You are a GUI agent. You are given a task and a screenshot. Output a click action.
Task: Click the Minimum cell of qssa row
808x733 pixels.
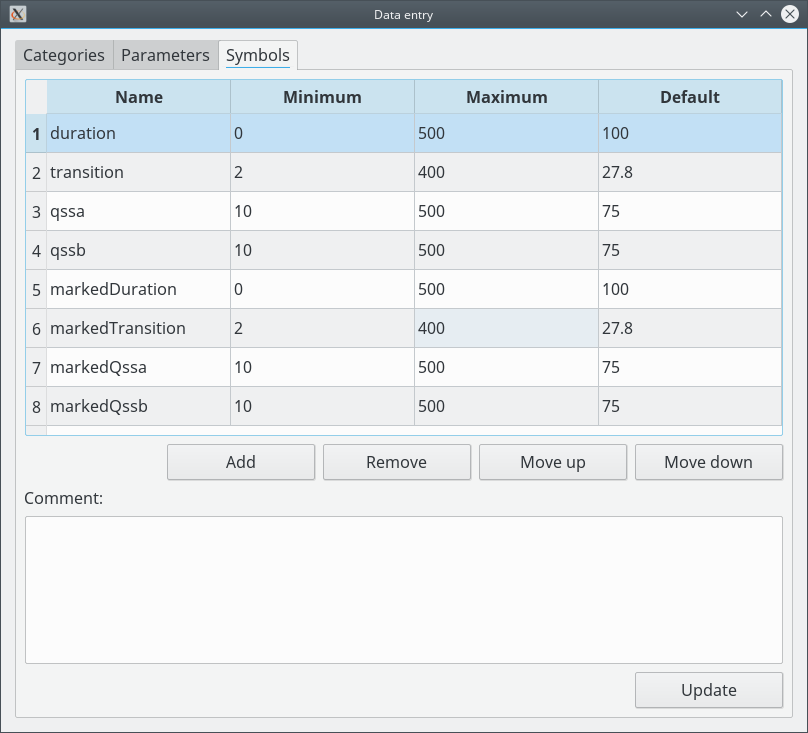(x=323, y=211)
